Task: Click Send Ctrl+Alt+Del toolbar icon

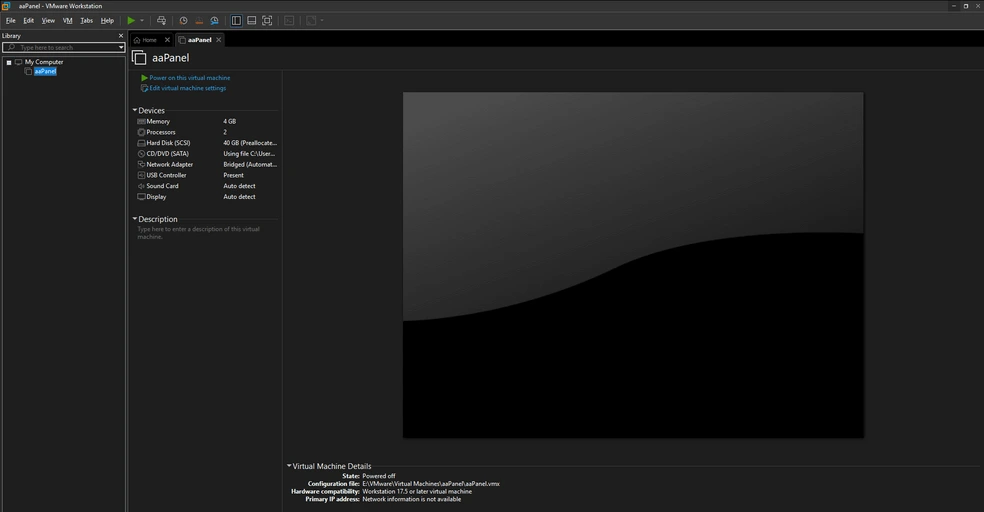Action: [x=161, y=21]
